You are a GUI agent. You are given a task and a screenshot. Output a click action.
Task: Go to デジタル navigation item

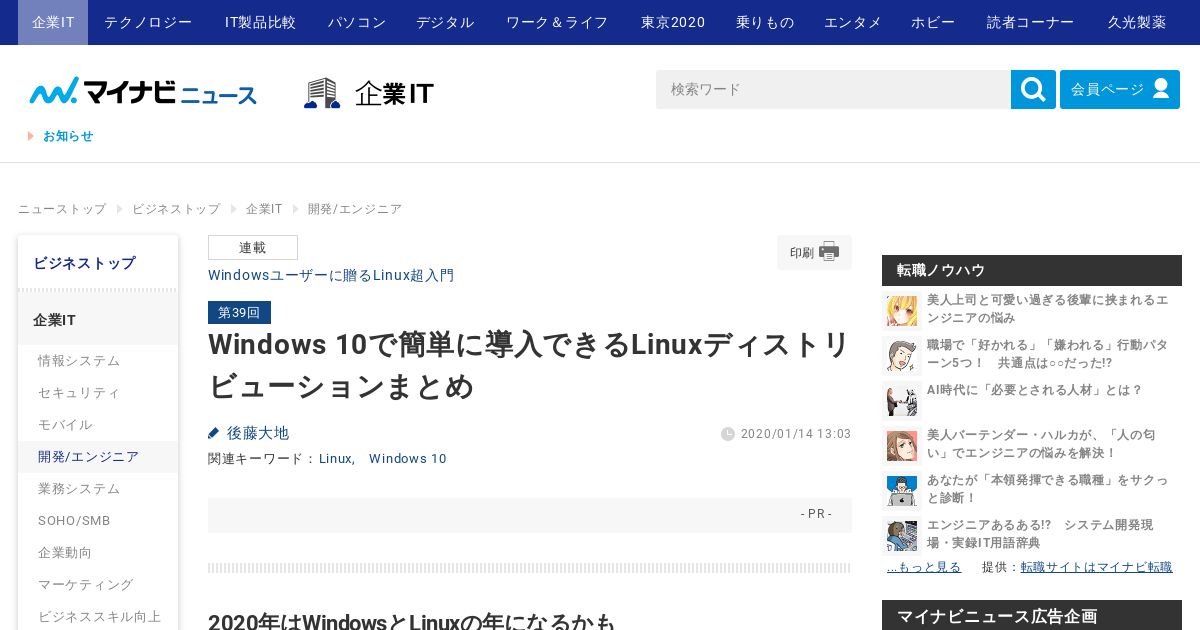[445, 22]
